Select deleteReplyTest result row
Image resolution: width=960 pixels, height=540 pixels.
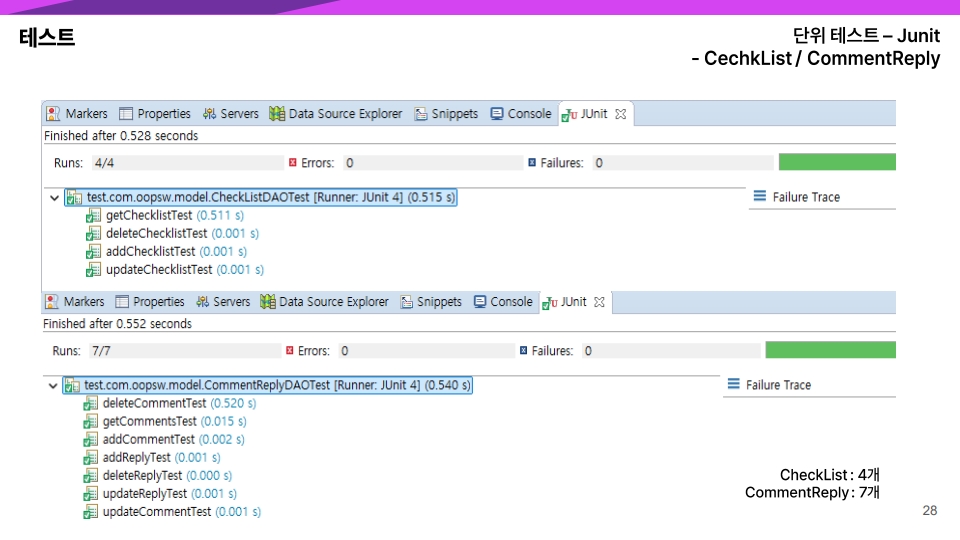coord(157,476)
